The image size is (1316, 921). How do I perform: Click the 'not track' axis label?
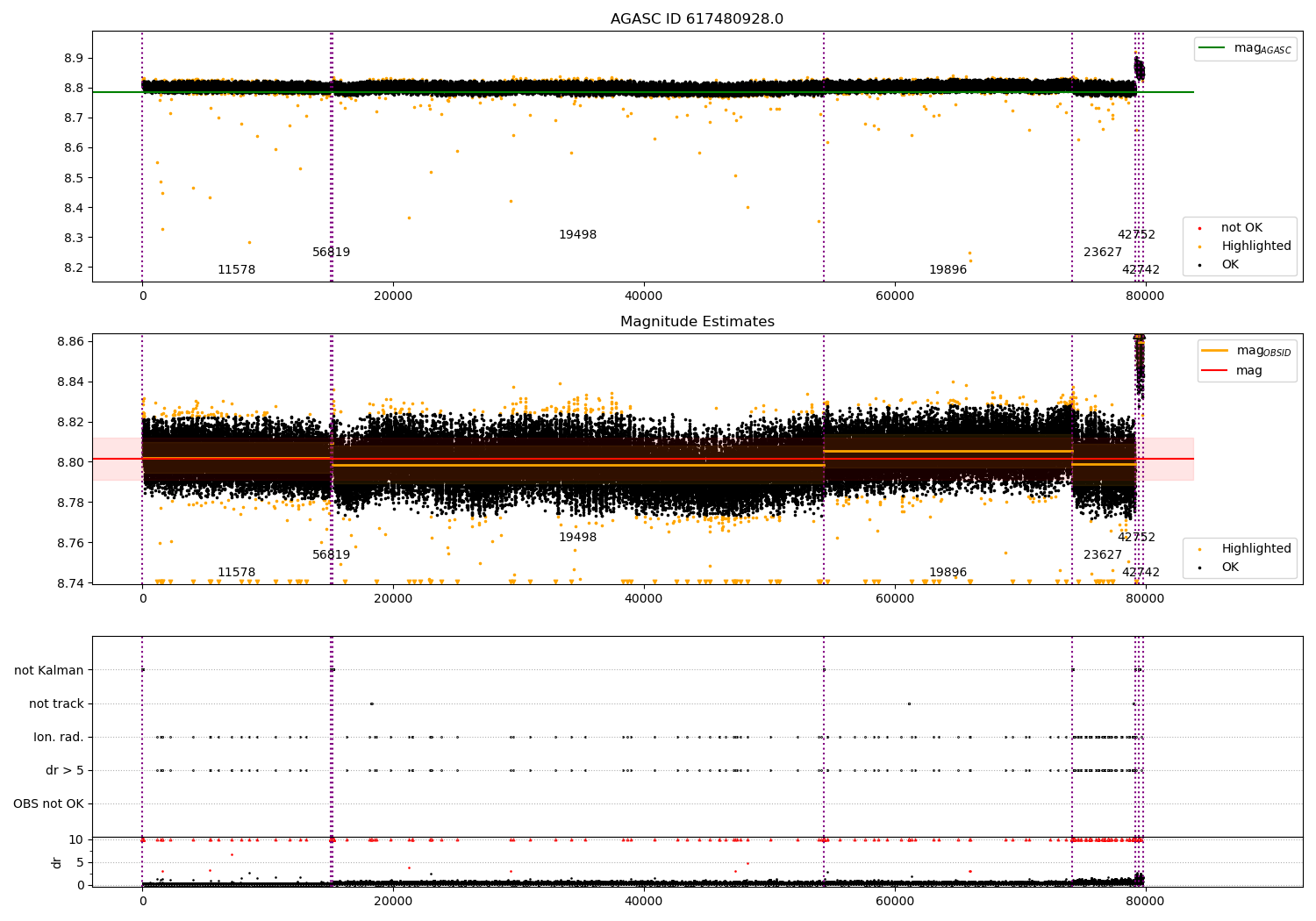[56, 703]
